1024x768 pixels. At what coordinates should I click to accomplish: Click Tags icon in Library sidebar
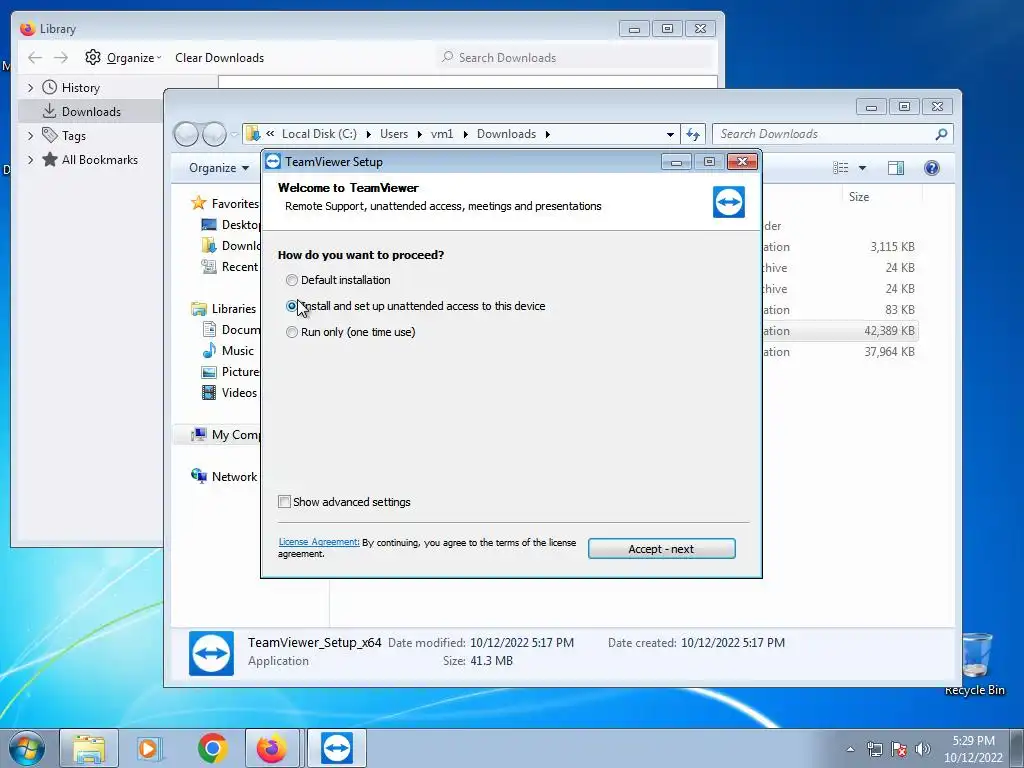point(50,135)
